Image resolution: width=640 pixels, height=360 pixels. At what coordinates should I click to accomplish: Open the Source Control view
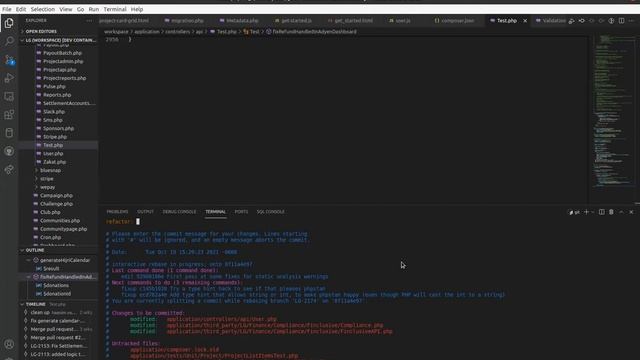(9, 60)
